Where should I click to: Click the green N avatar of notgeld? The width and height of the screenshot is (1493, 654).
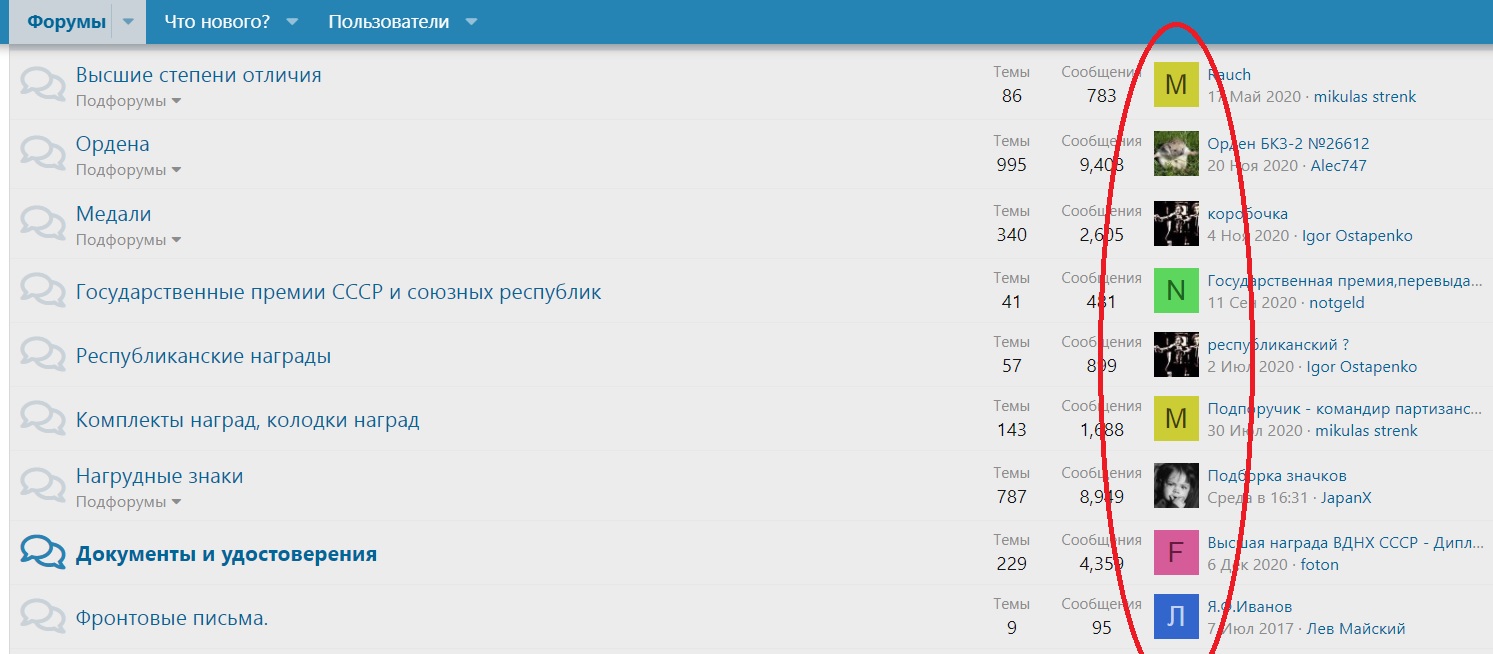tap(1176, 290)
